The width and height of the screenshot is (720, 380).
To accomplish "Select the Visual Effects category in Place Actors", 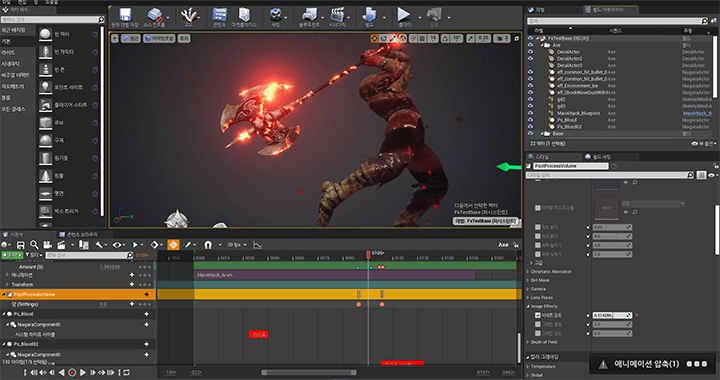I will [x=15, y=75].
